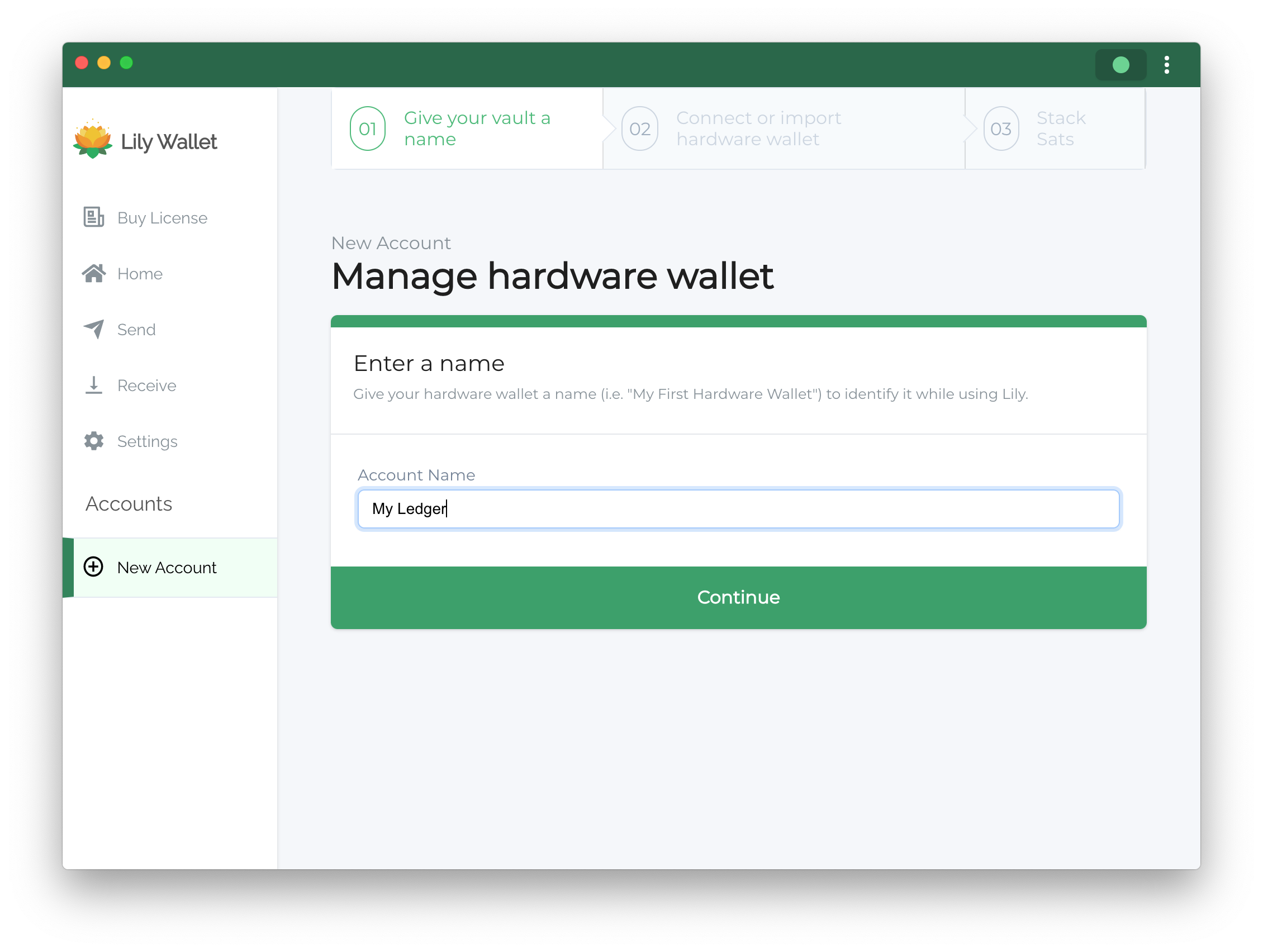Click the Continue button

[739, 597]
